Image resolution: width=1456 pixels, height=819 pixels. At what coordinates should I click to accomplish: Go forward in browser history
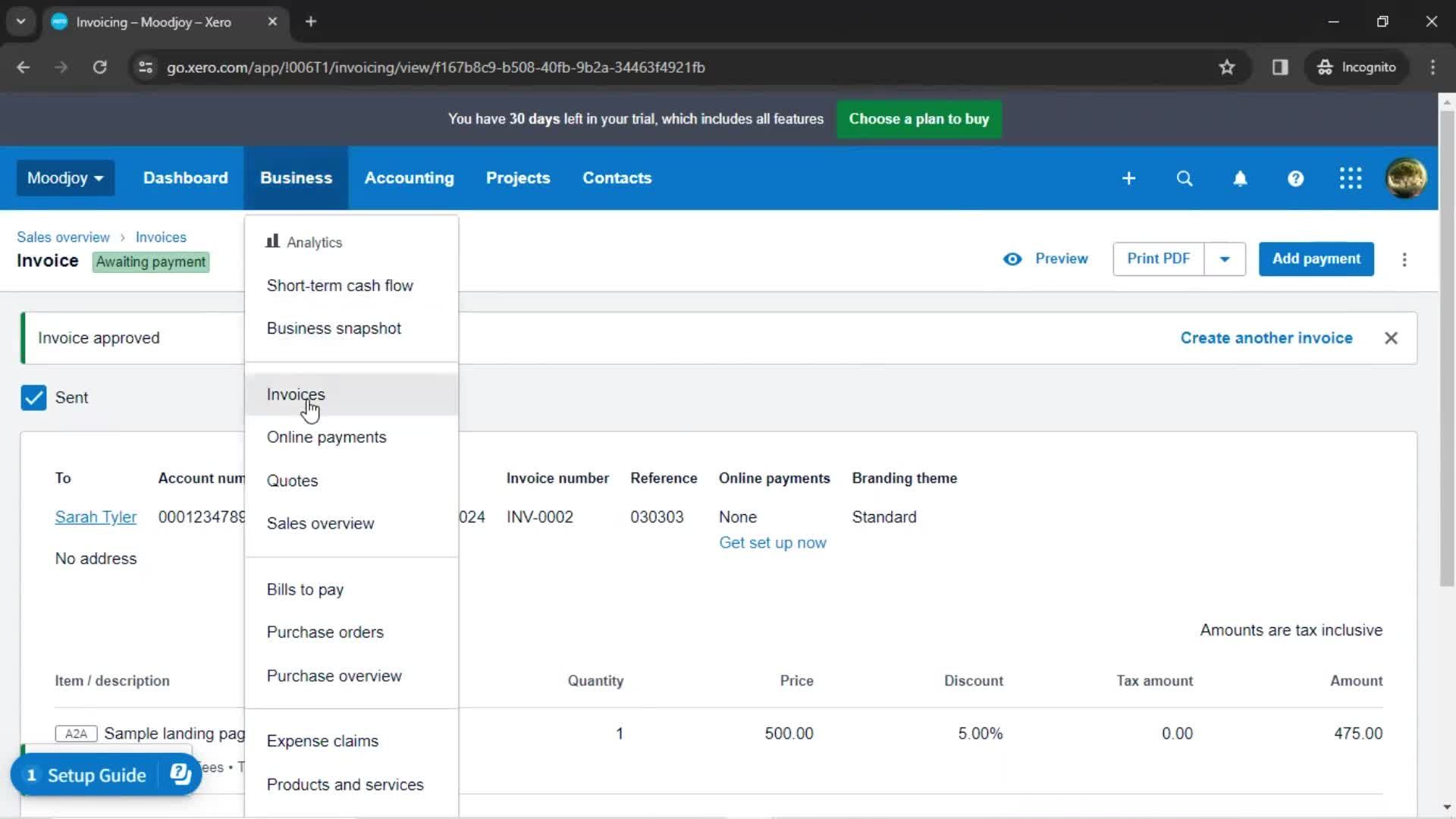[61, 67]
